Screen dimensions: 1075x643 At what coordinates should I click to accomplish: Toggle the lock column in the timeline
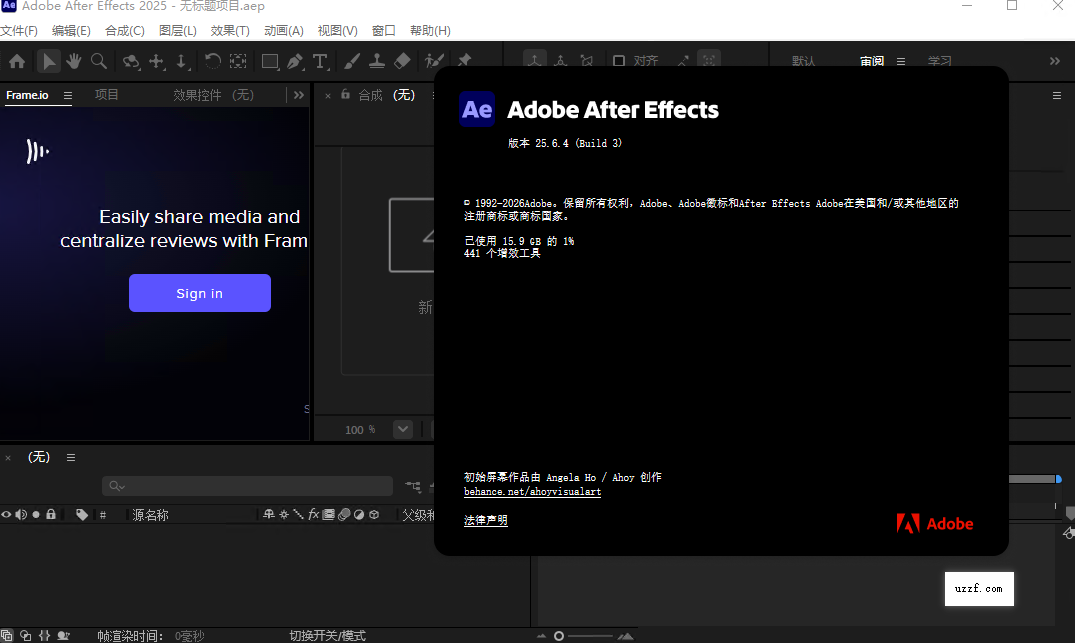(x=50, y=514)
